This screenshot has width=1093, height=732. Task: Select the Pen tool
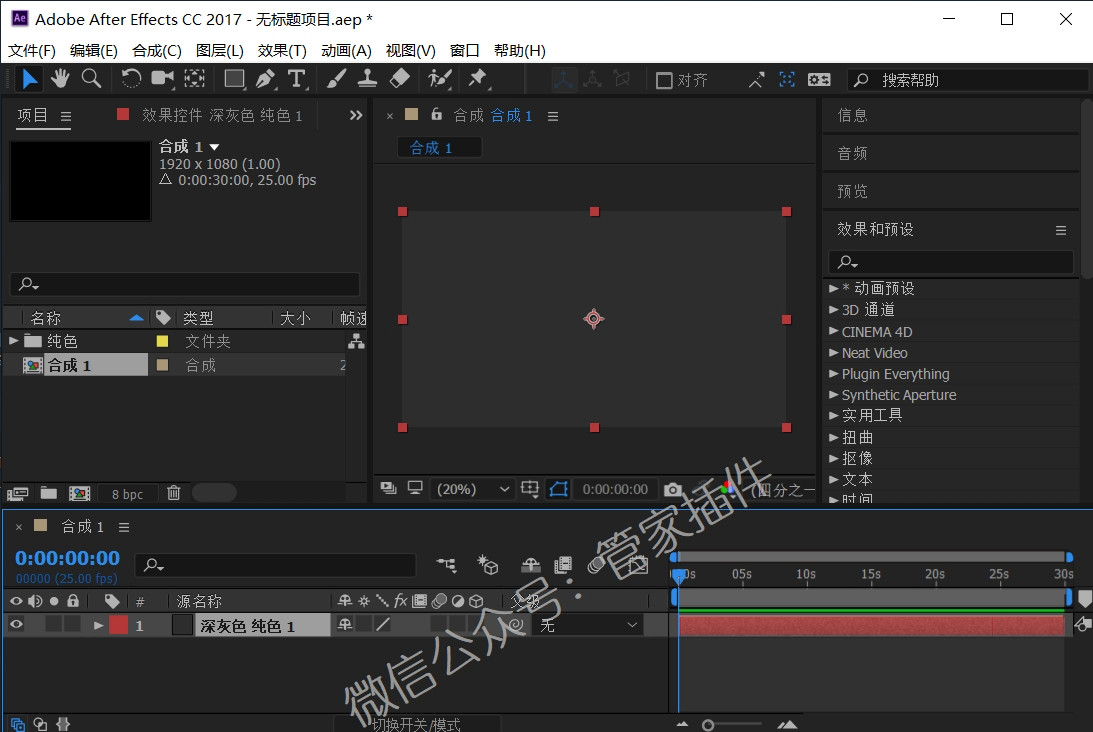click(266, 79)
